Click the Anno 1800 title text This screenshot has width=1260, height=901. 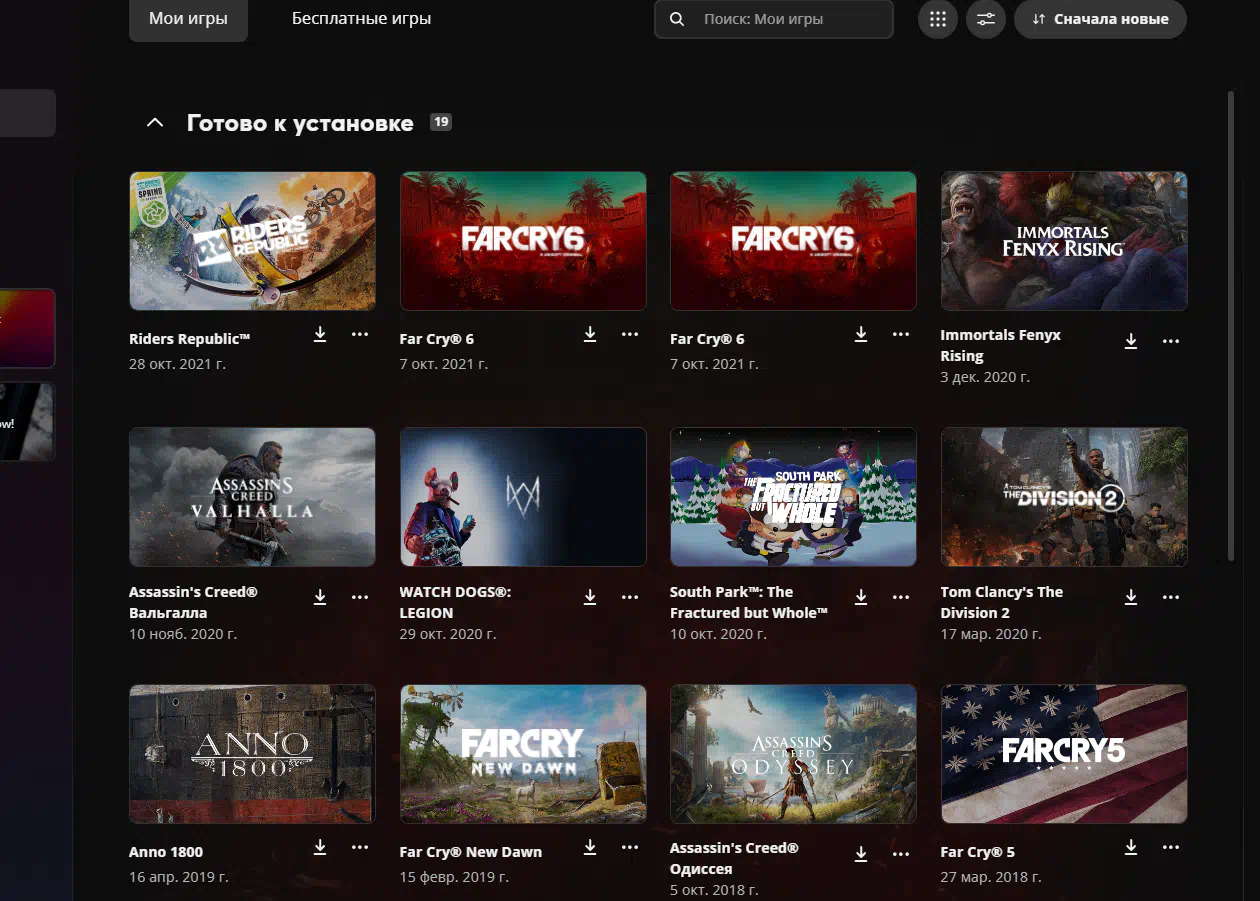[x=166, y=852]
